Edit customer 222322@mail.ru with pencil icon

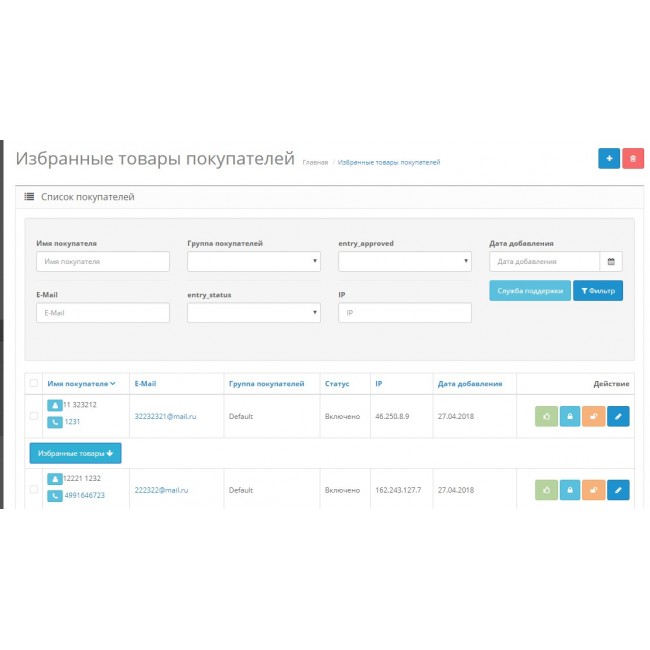click(618, 490)
